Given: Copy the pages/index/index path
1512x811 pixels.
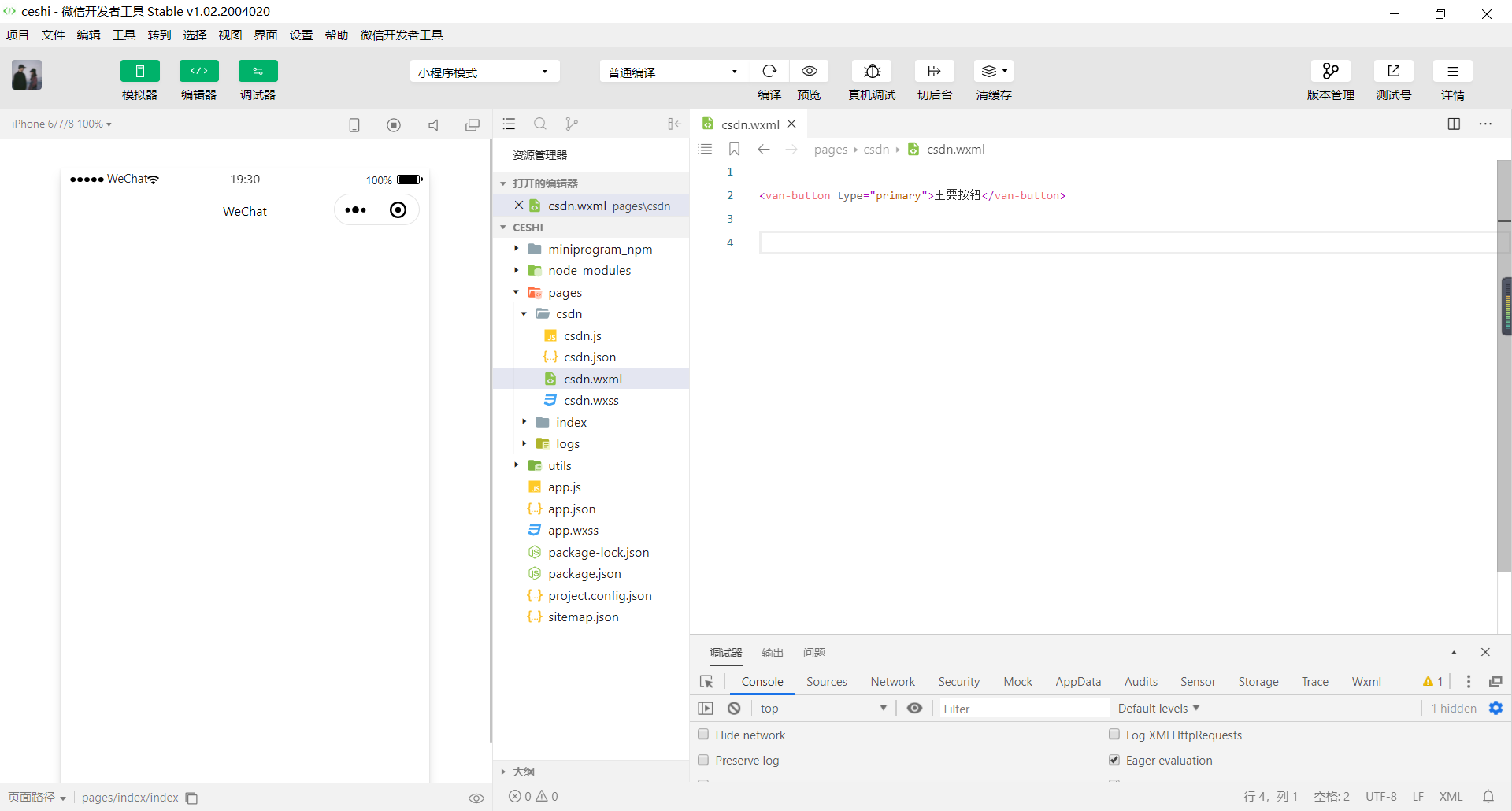Looking at the screenshot, I should point(191,798).
